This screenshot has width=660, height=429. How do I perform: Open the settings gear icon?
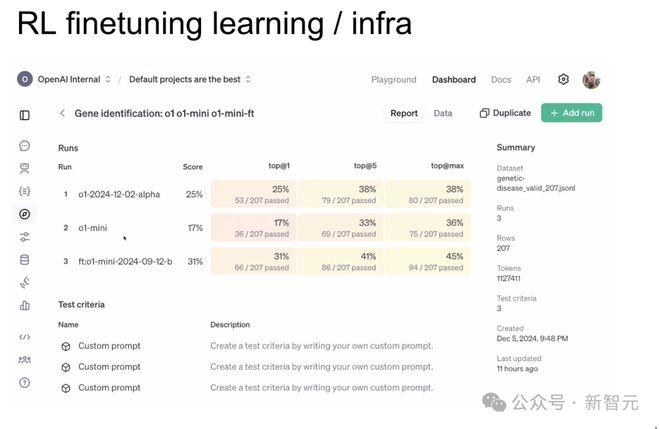[563, 80]
